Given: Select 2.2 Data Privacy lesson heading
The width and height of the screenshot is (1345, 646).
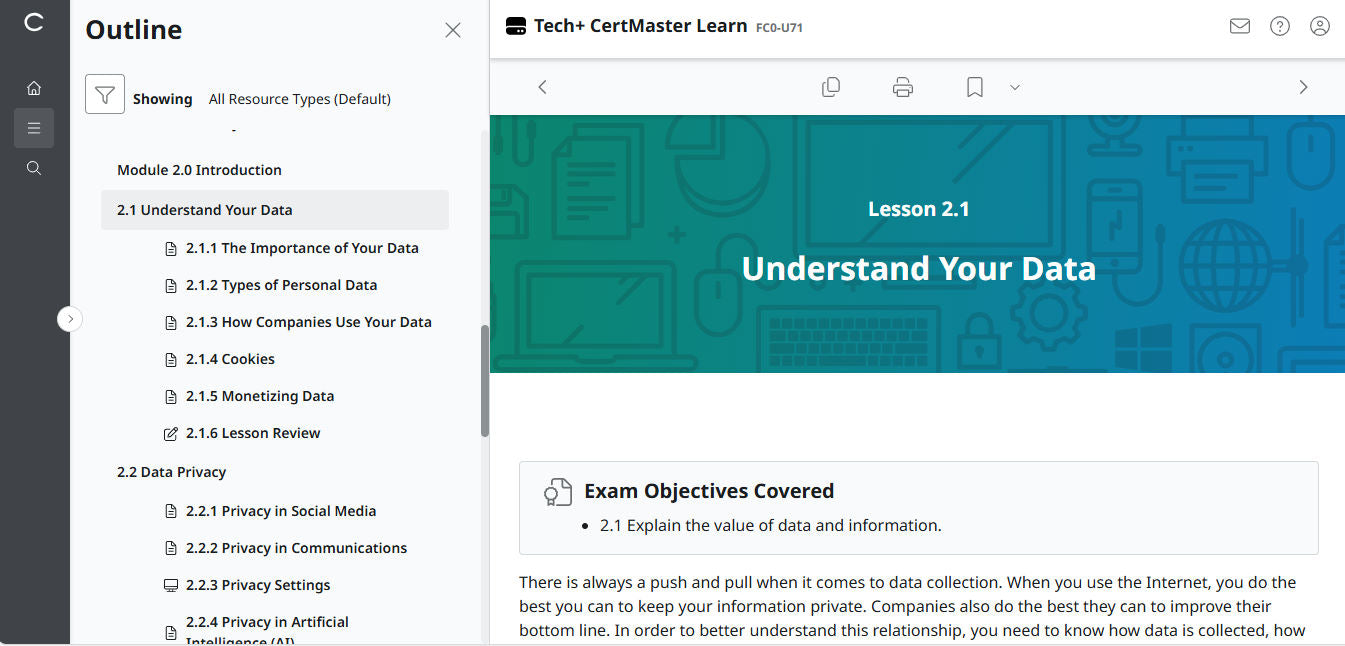Looking at the screenshot, I should tap(172, 472).
